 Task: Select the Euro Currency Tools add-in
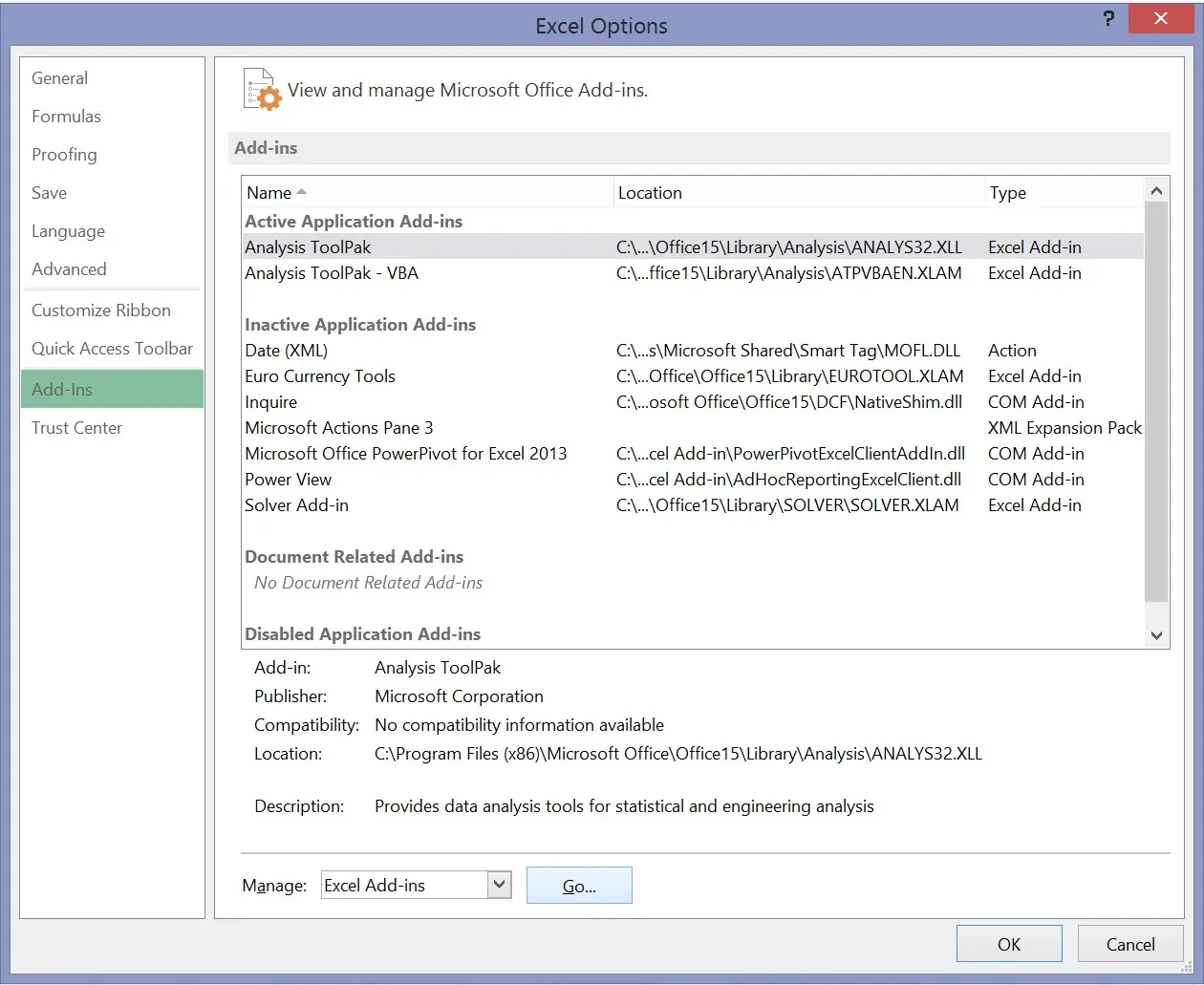(x=319, y=376)
